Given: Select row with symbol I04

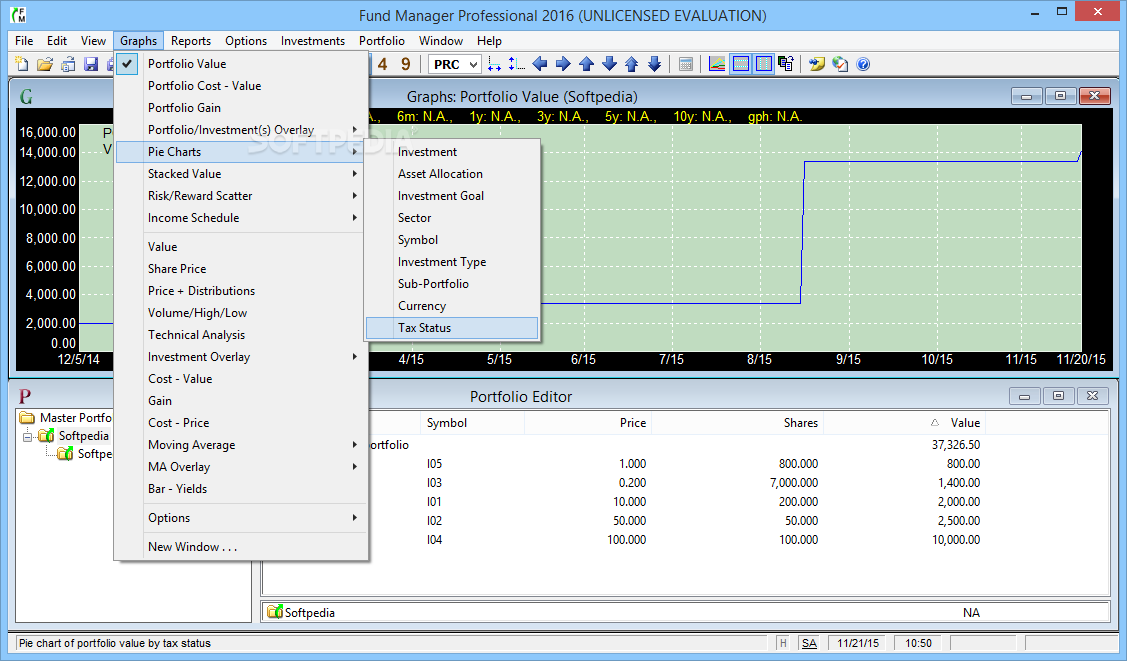Looking at the screenshot, I should (686, 540).
